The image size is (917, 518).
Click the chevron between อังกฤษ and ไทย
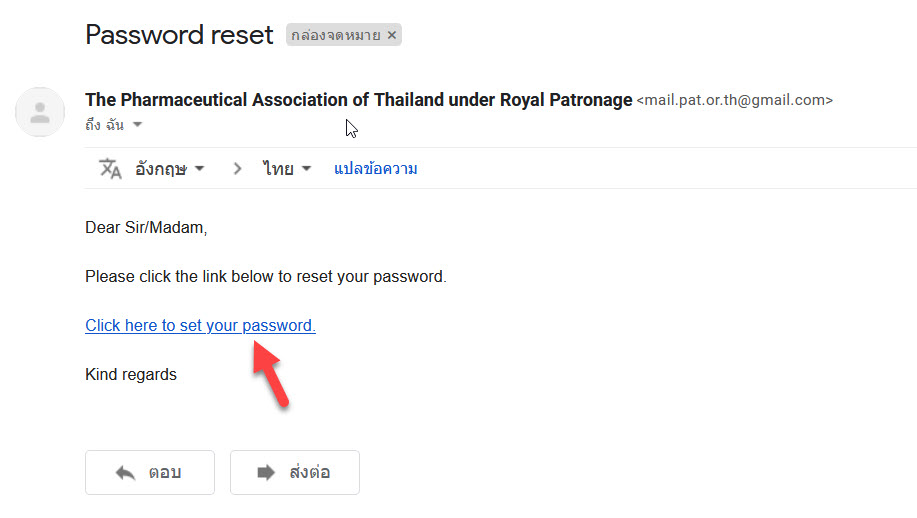tap(237, 169)
